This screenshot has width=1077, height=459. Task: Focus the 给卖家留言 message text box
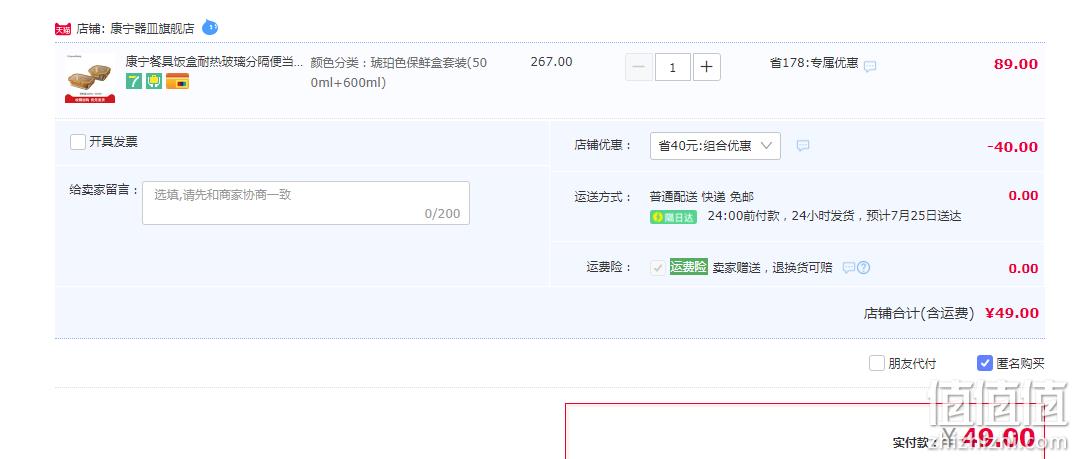[306, 203]
